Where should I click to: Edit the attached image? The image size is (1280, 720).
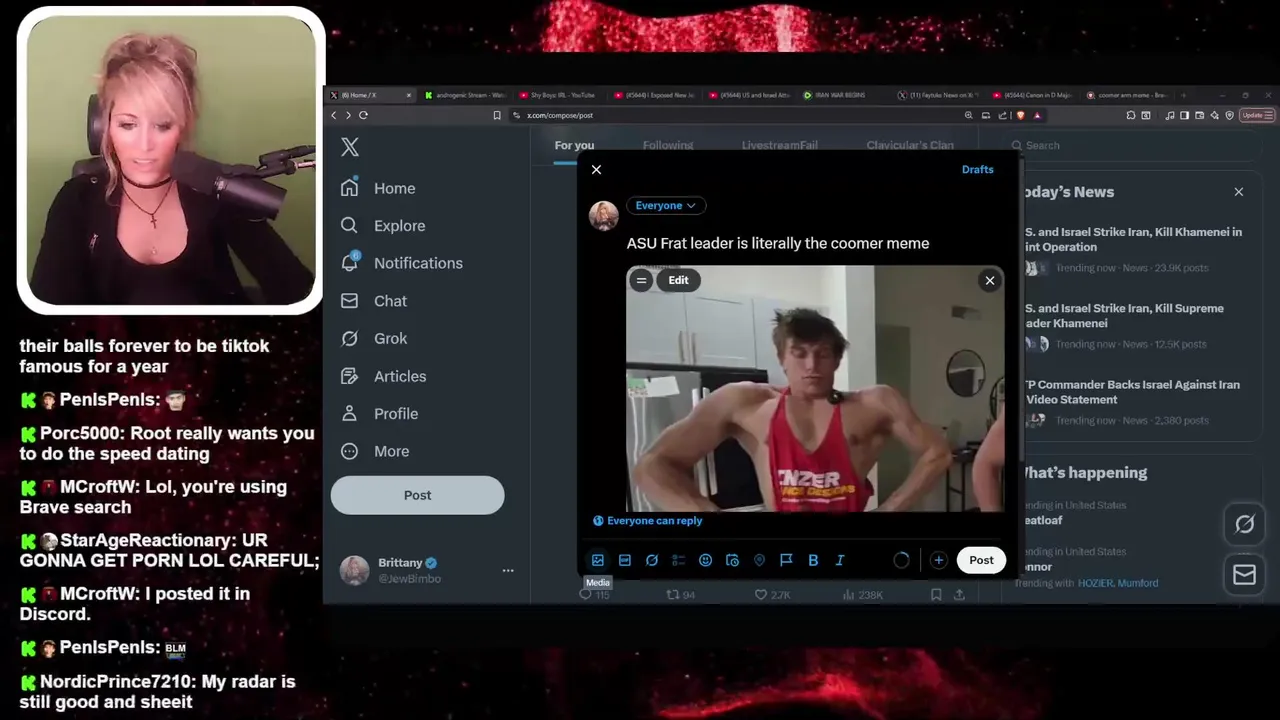tap(678, 280)
